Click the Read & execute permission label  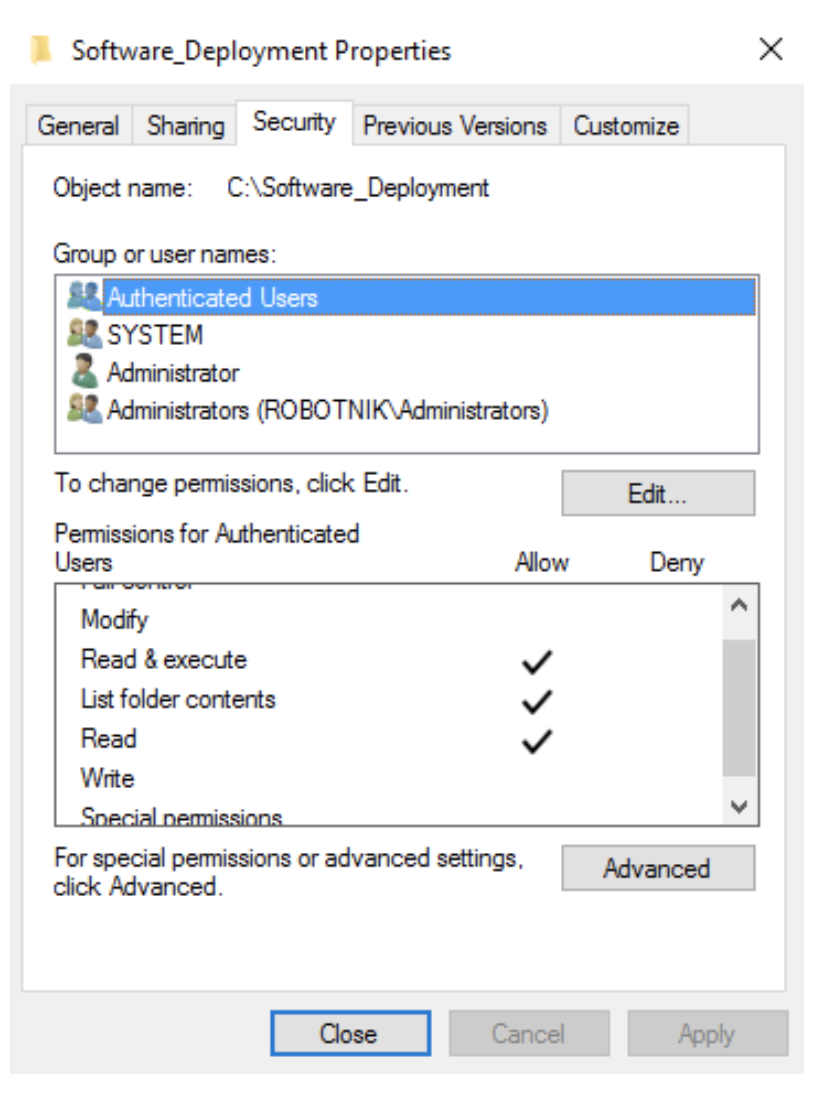[164, 660]
